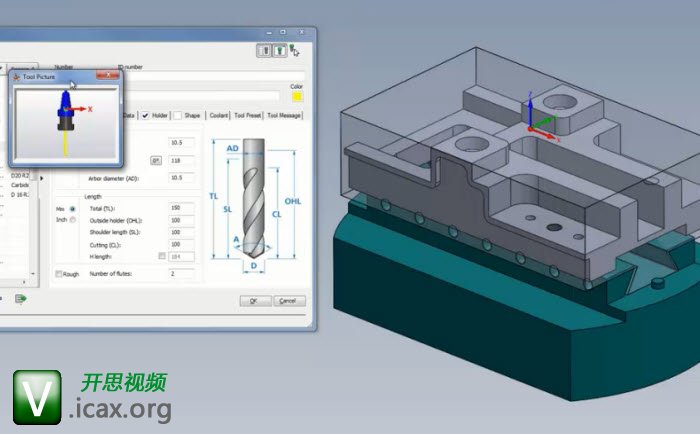Select the Mm unit radio button

[x=72, y=209]
